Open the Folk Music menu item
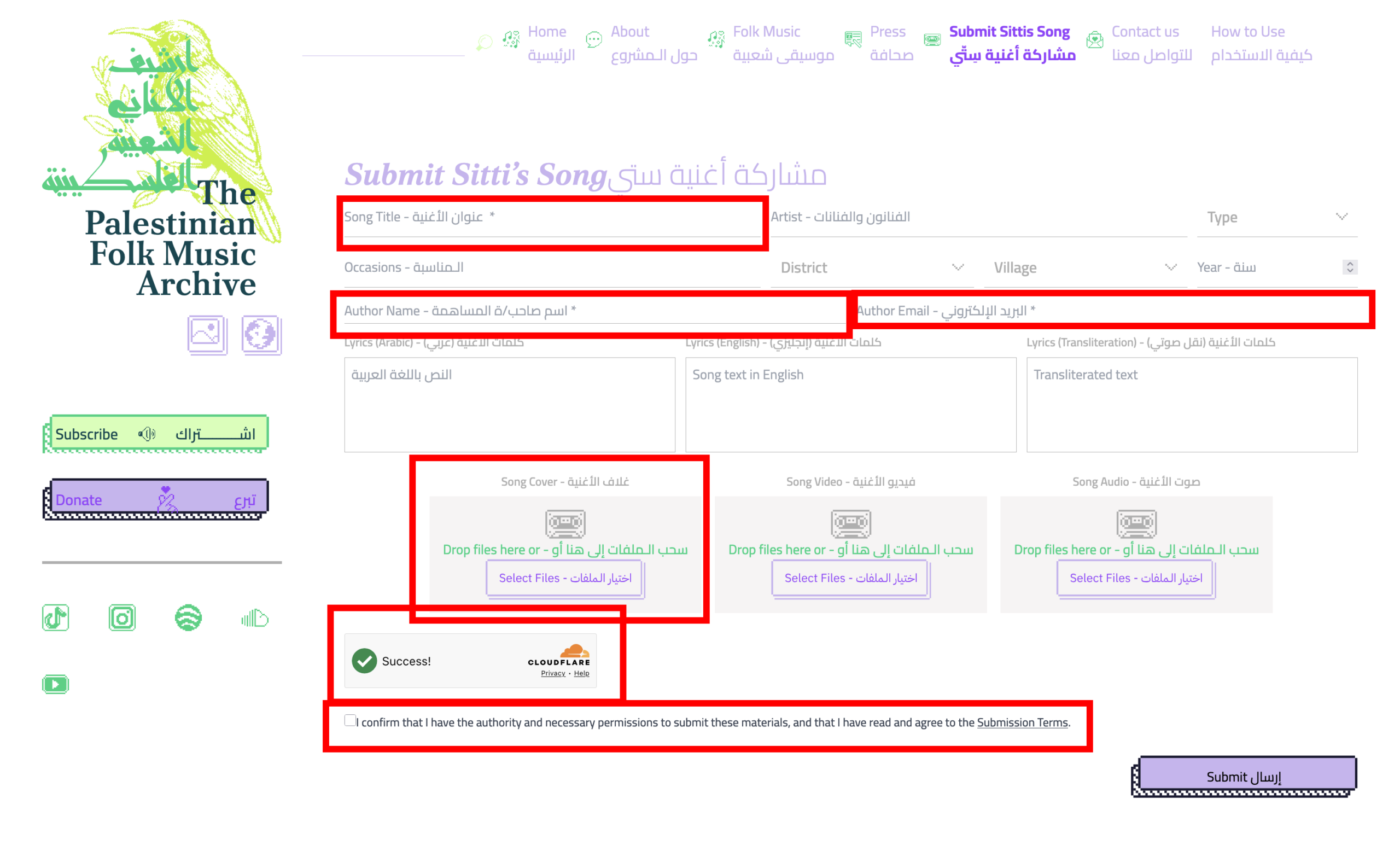 (x=783, y=43)
